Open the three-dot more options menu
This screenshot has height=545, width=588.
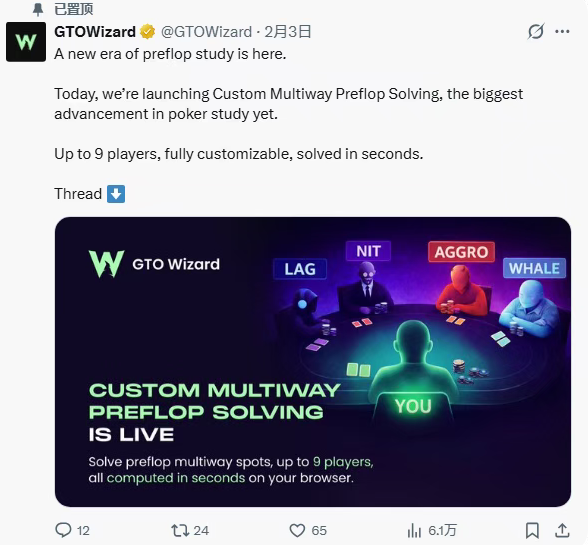(562, 32)
